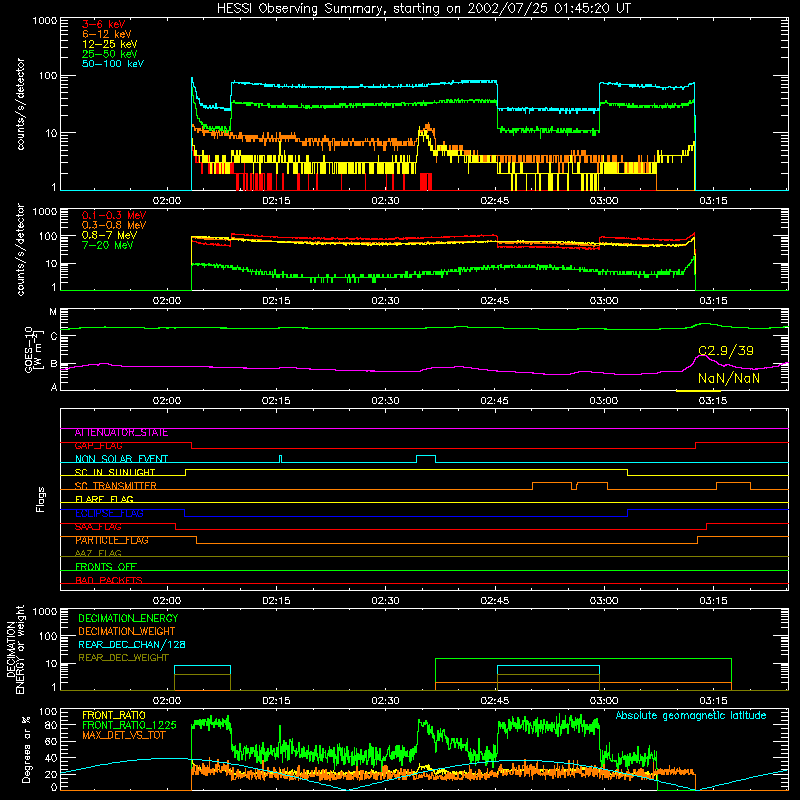Click the HESSI Observing Summary title text
The image size is (800, 800).
423,8
